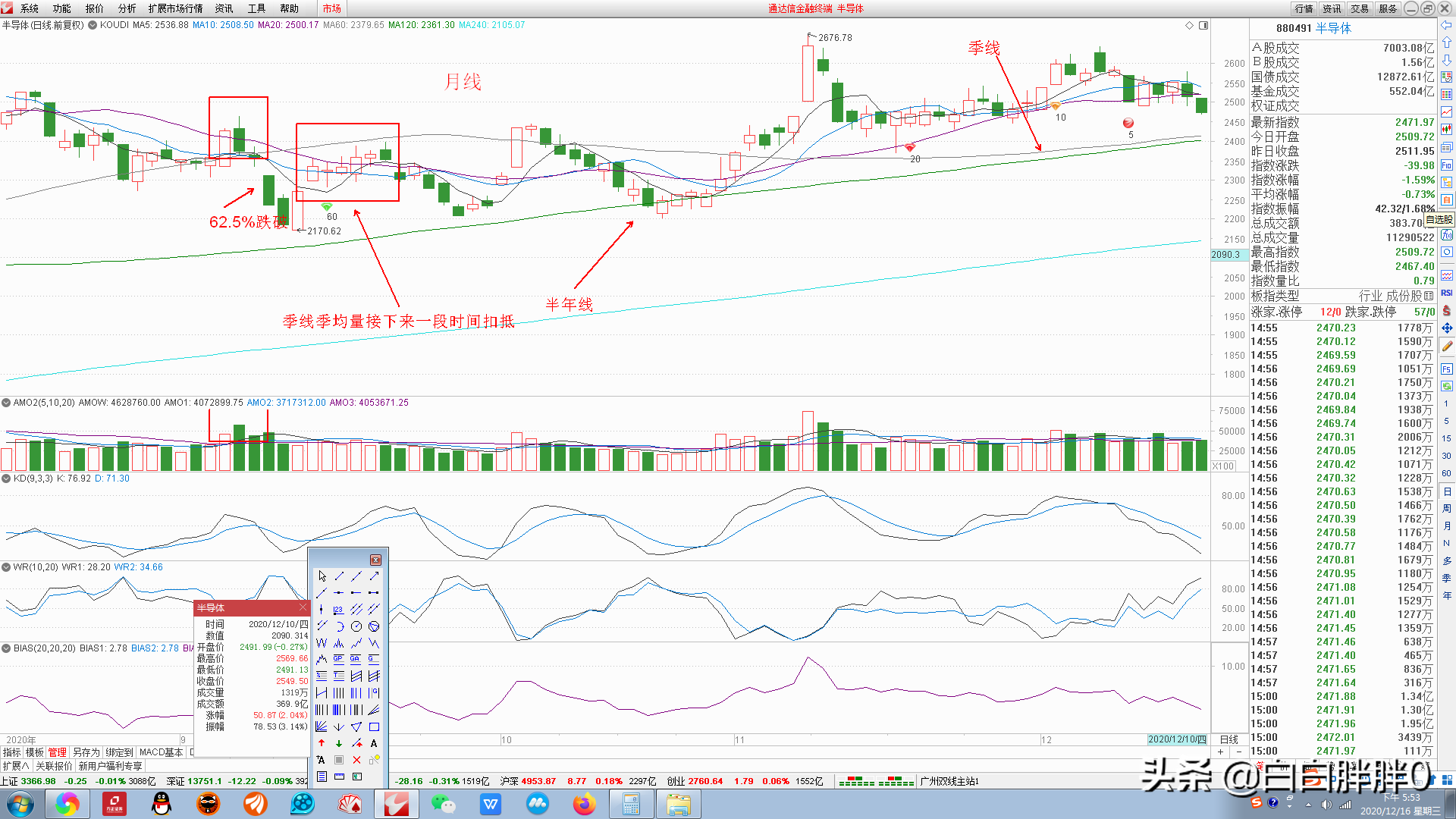Click the 另存为 button

coord(86,752)
